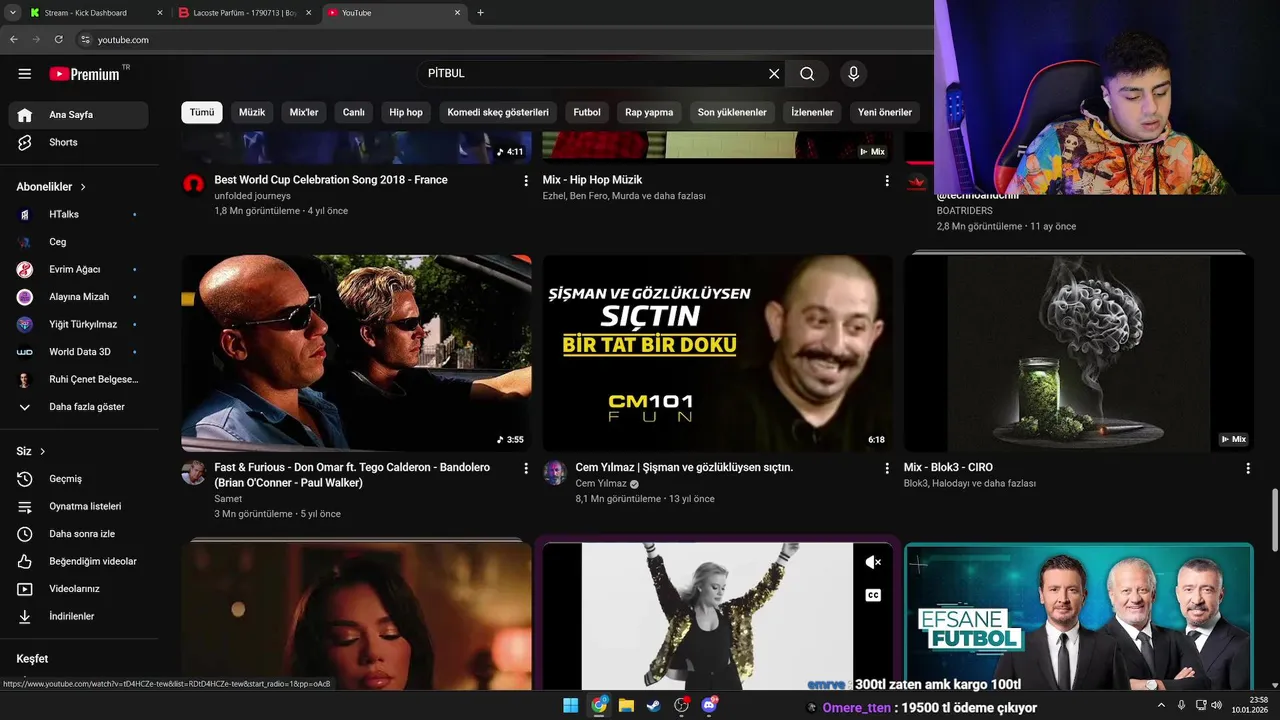Viewport: 1280px width, 720px height.
Task: Click Komedi skeç gösterileri chip
Action: point(498,112)
